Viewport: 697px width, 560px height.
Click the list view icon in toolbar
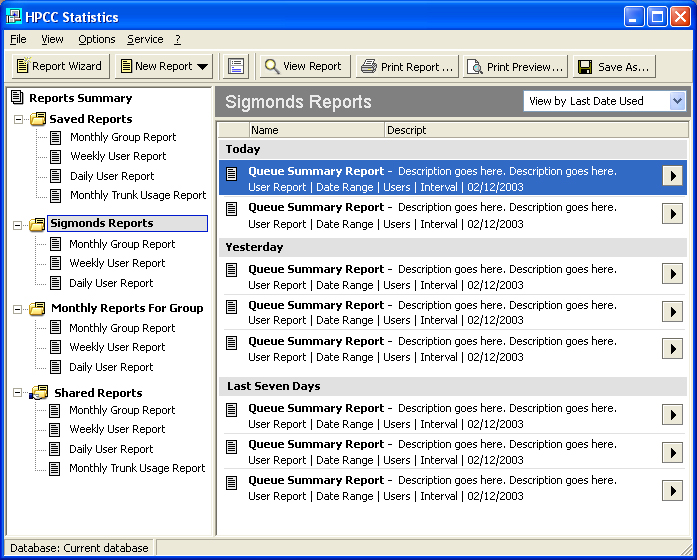(x=236, y=67)
